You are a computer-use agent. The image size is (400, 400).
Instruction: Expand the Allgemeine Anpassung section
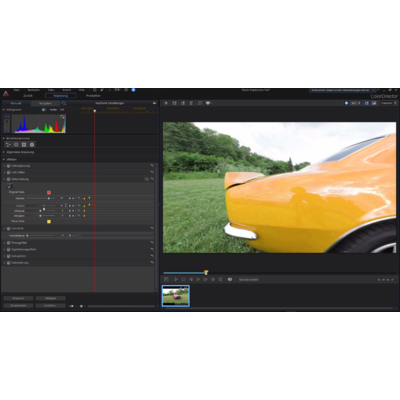(x=4, y=152)
